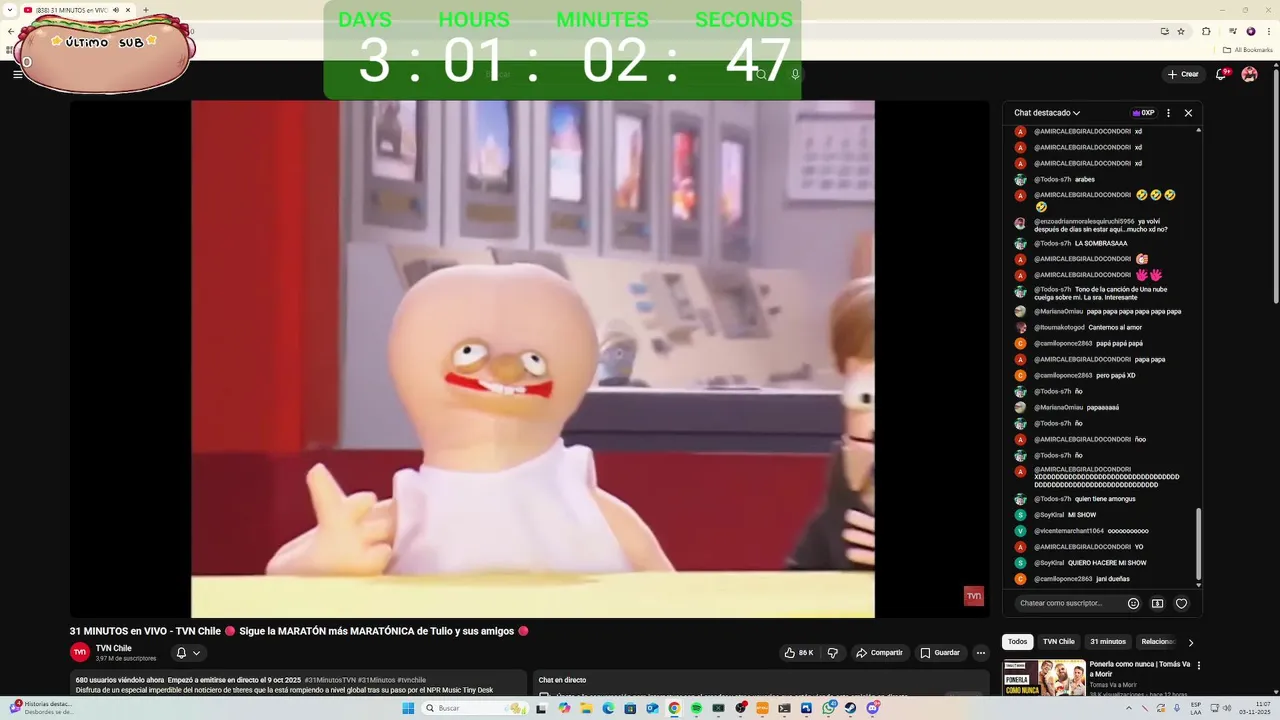Show next filter chips with arrow
The width and height of the screenshot is (1280, 720).
tap(1190, 642)
